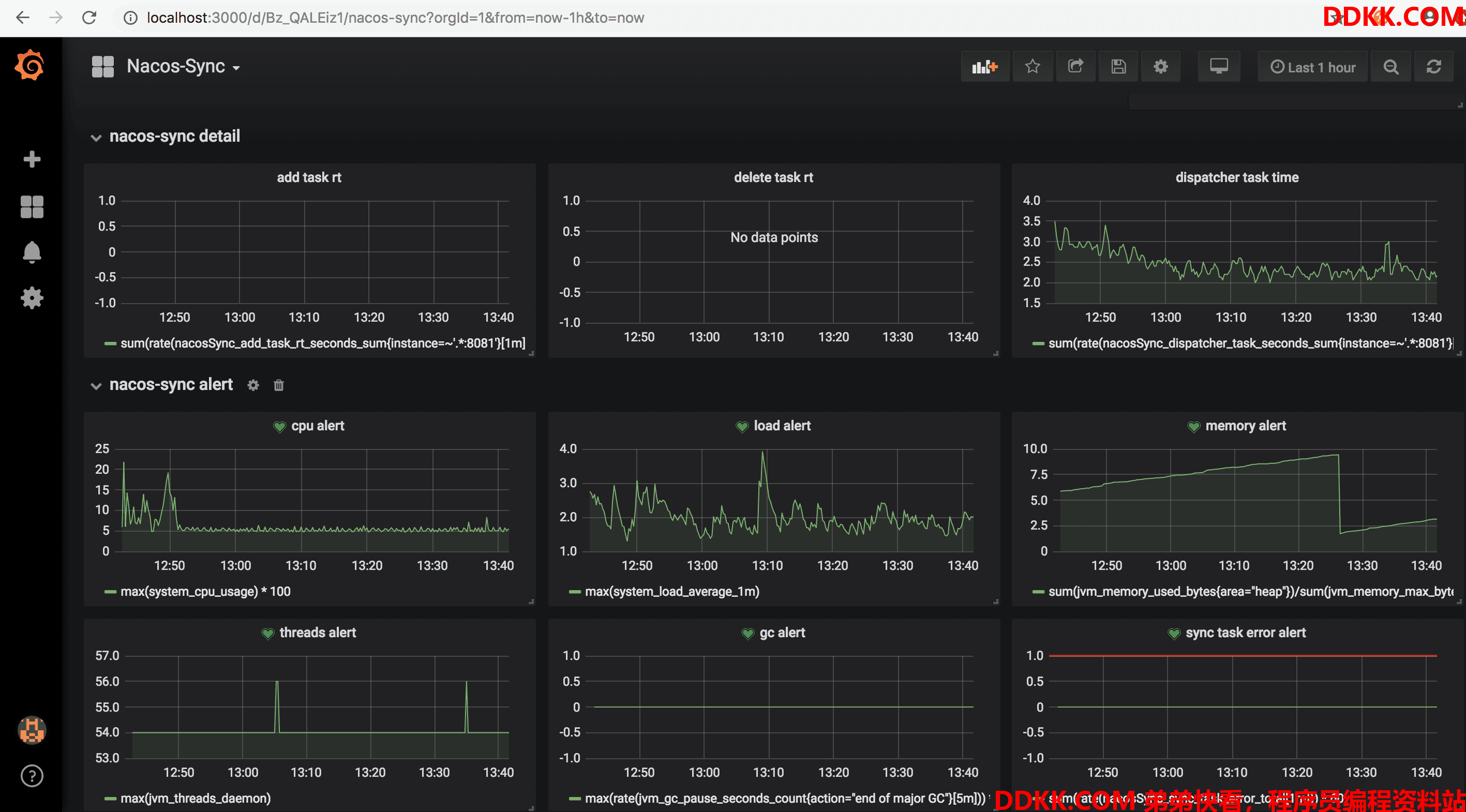Pick color of load average legend swatch
The image size is (1466, 812).
pyautogui.click(x=575, y=592)
